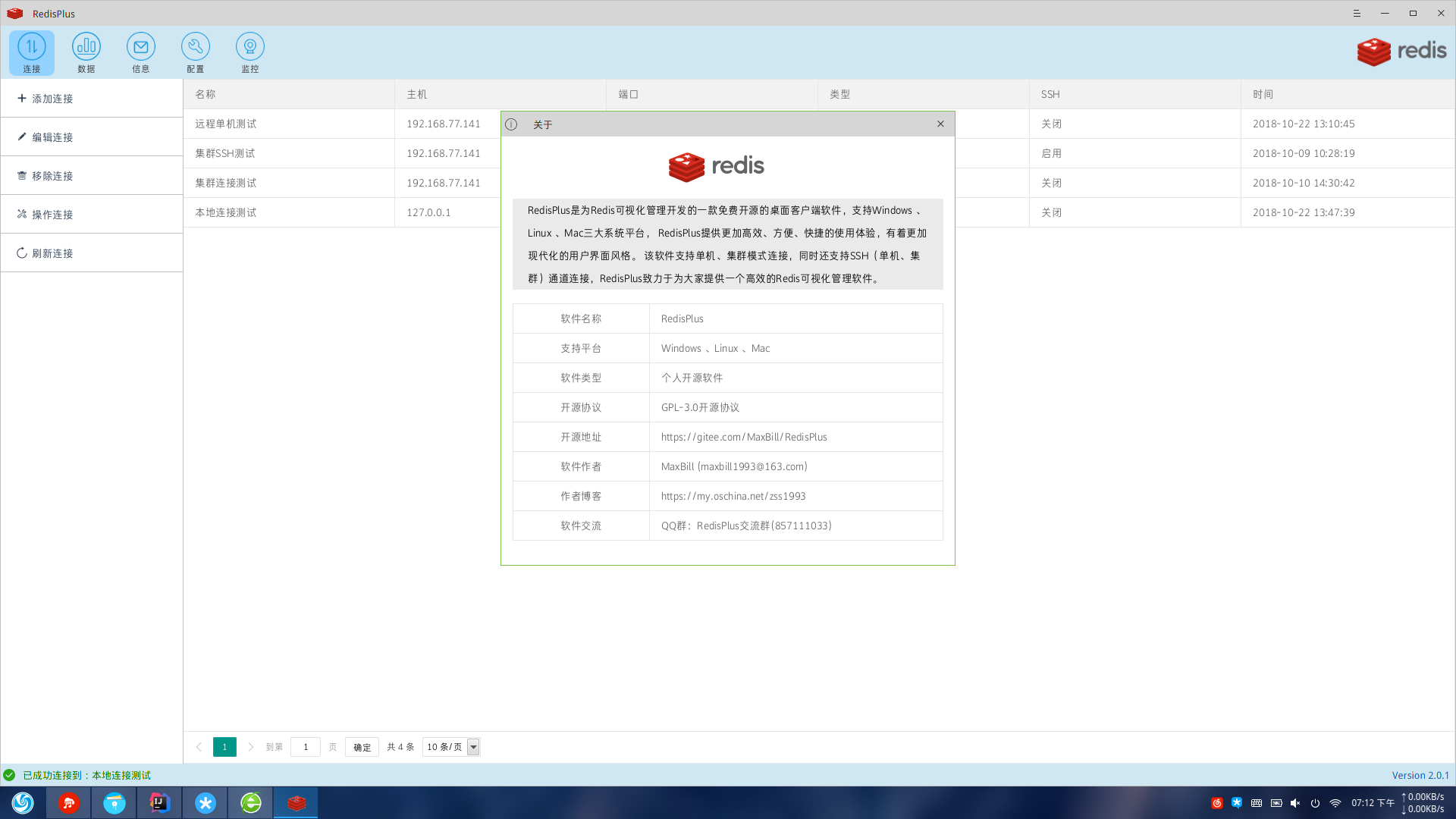
Task: Click the battery icon in system tray
Action: click(1276, 803)
